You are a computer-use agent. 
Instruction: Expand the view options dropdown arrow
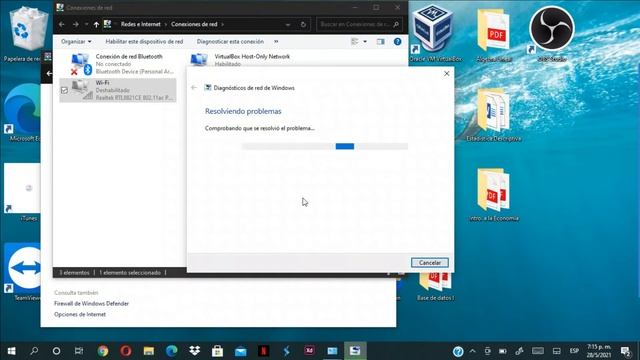coord(365,42)
